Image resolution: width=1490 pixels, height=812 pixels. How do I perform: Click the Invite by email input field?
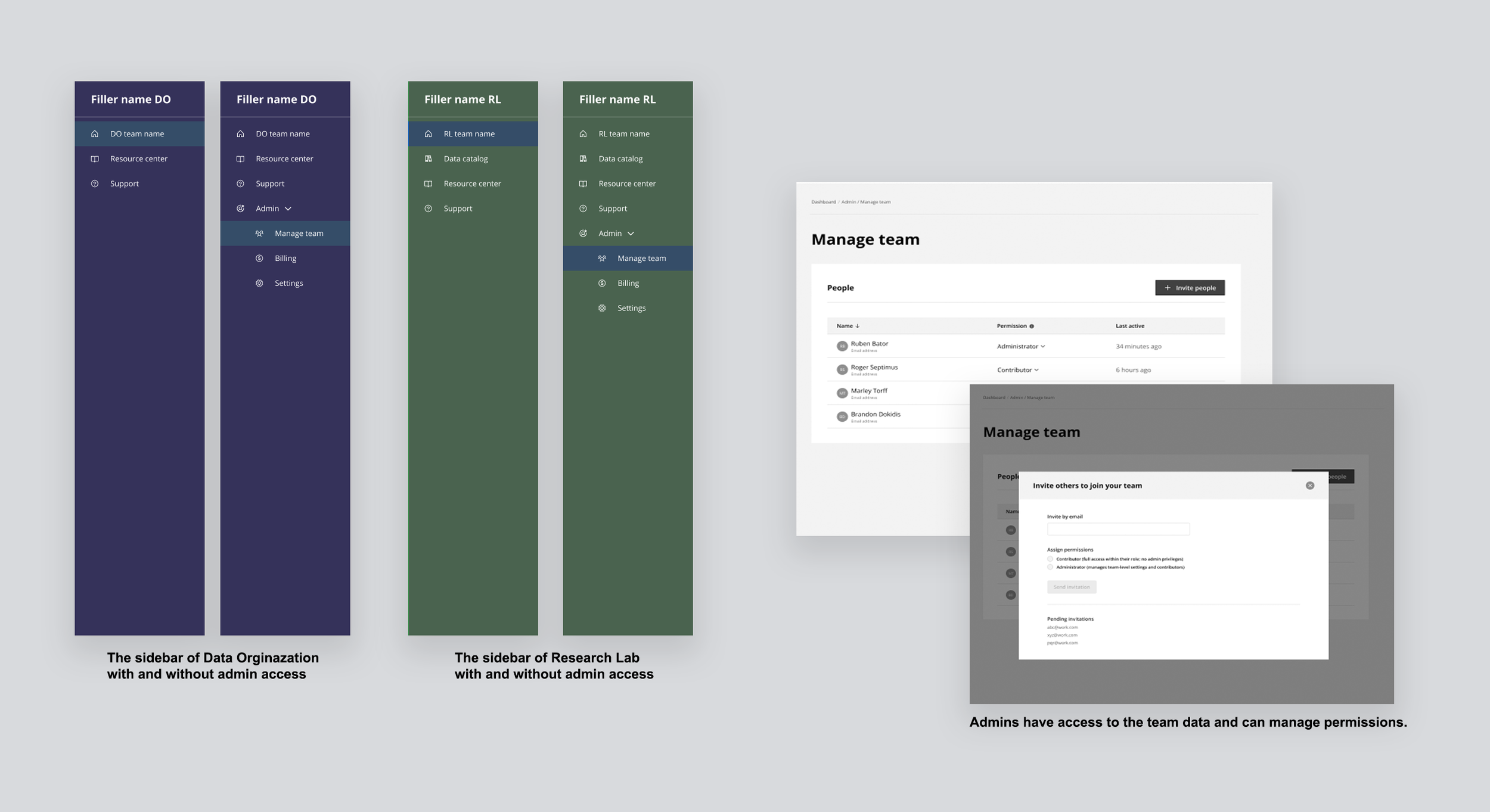pyautogui.click(x=1118, y=529)
